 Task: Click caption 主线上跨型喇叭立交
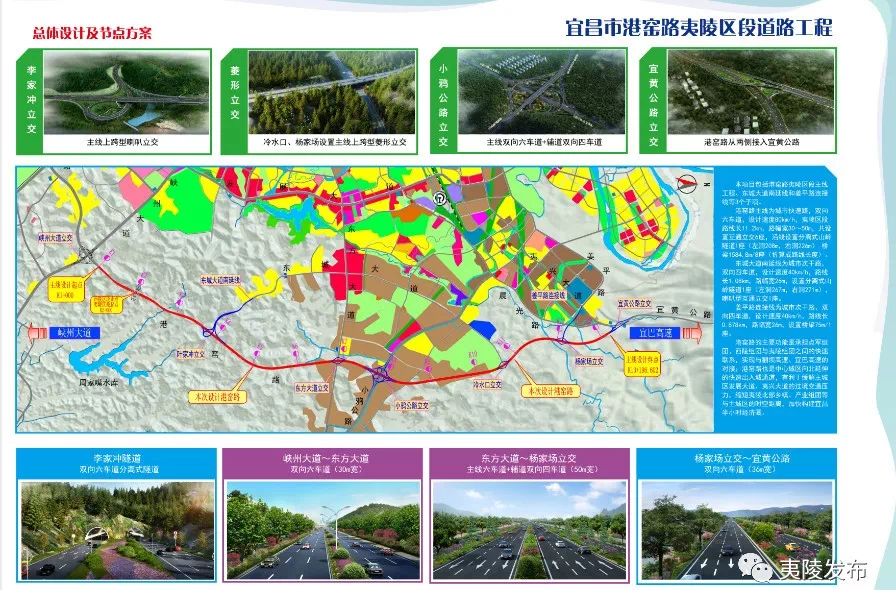point(122,142)
